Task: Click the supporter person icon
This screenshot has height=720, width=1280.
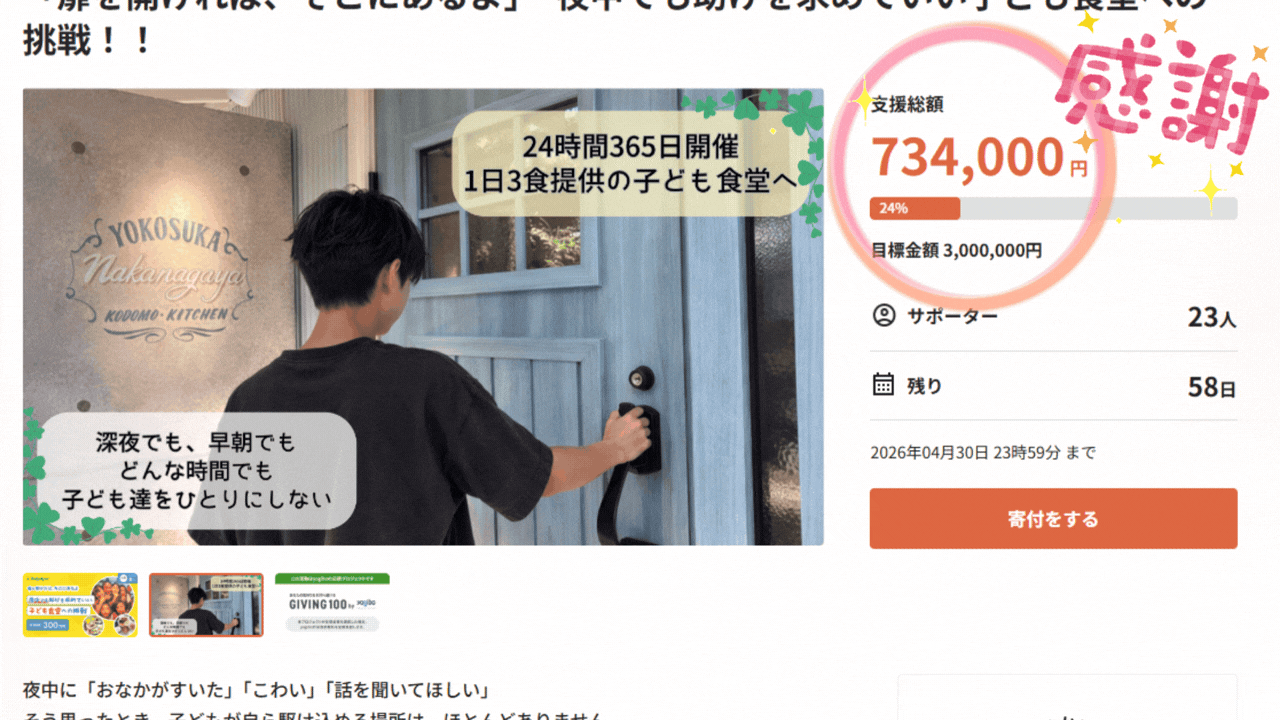Action: (x=884, y=316)
